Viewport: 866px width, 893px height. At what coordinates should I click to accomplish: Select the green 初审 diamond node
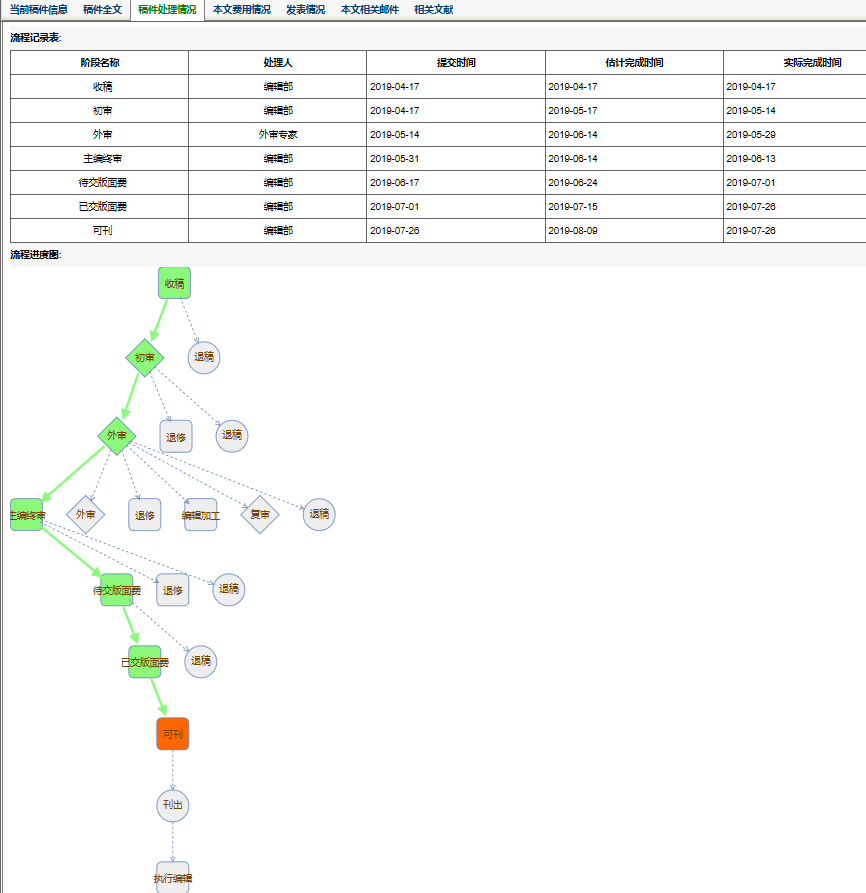[145, 357]
